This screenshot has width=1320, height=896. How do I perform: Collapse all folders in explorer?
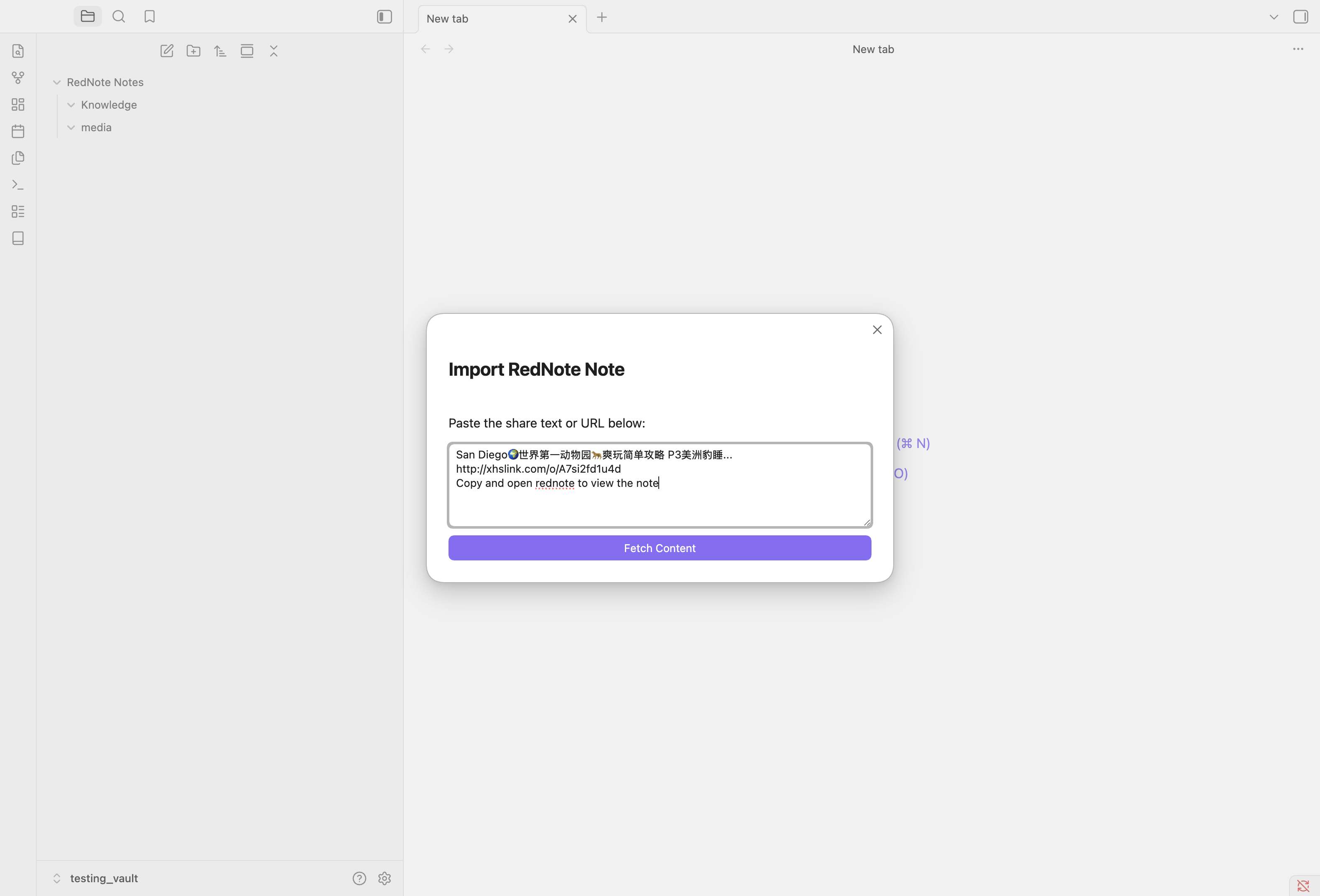[274, 51]
